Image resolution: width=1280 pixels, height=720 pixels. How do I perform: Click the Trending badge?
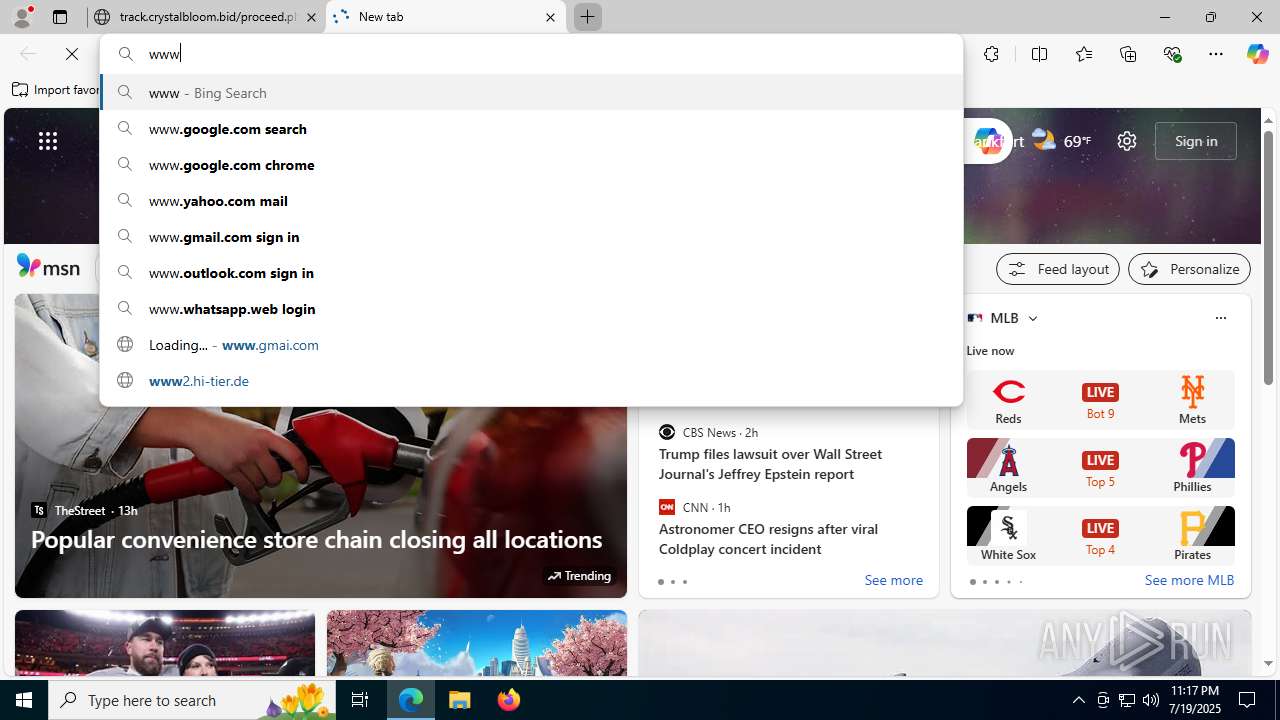tap(579, 576)
